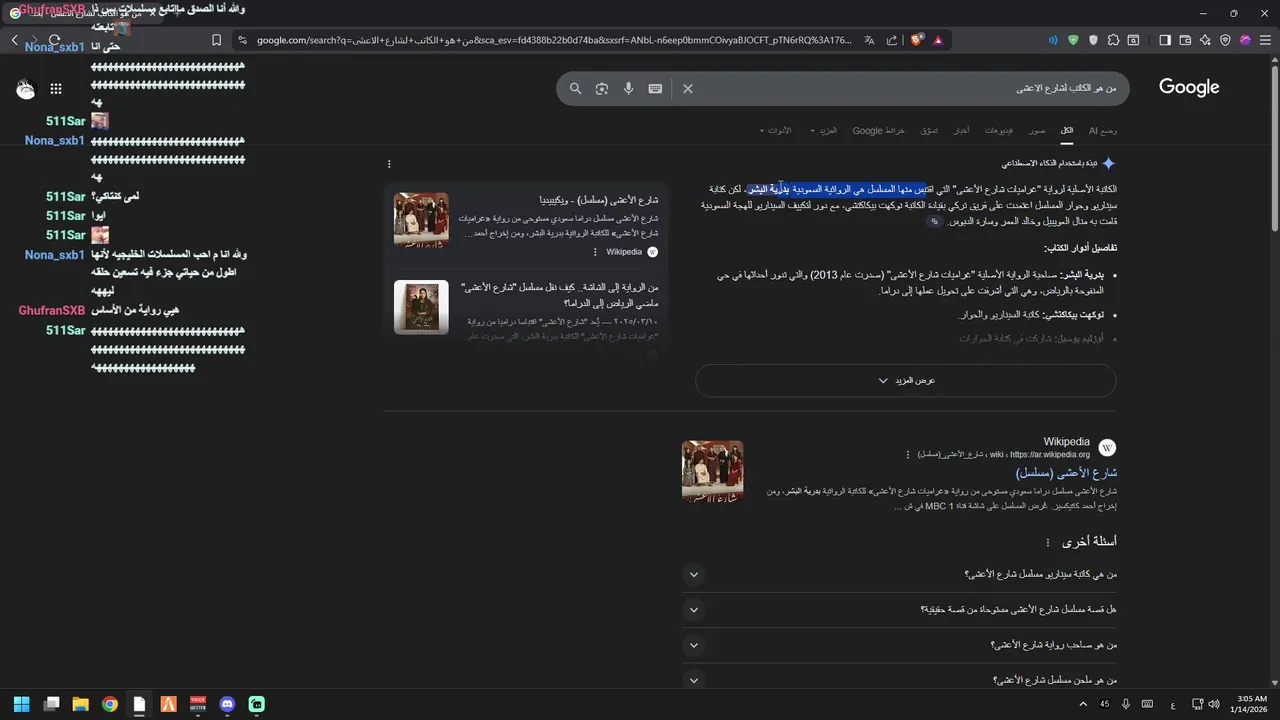
Task: Click the share icon in address bar
Action: tap(892, 40)
